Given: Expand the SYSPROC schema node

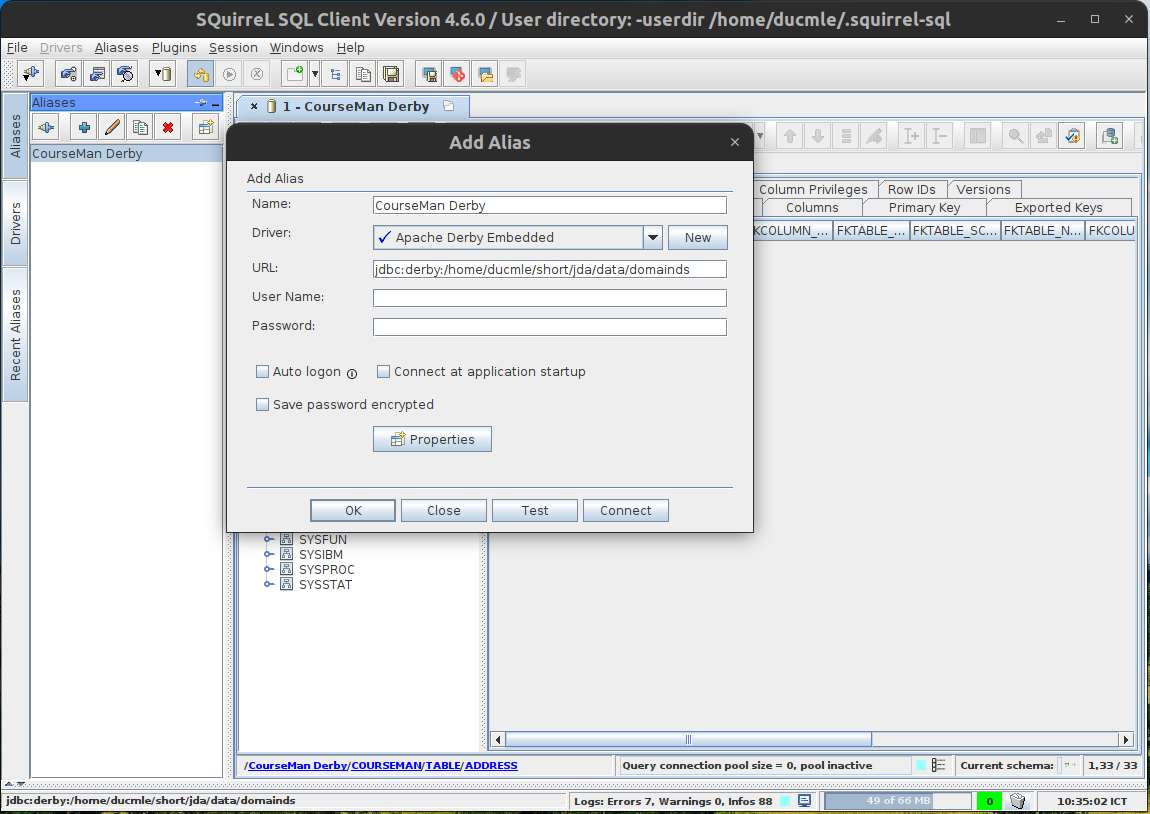Looking at the screenshot, I should coord(269,569).
